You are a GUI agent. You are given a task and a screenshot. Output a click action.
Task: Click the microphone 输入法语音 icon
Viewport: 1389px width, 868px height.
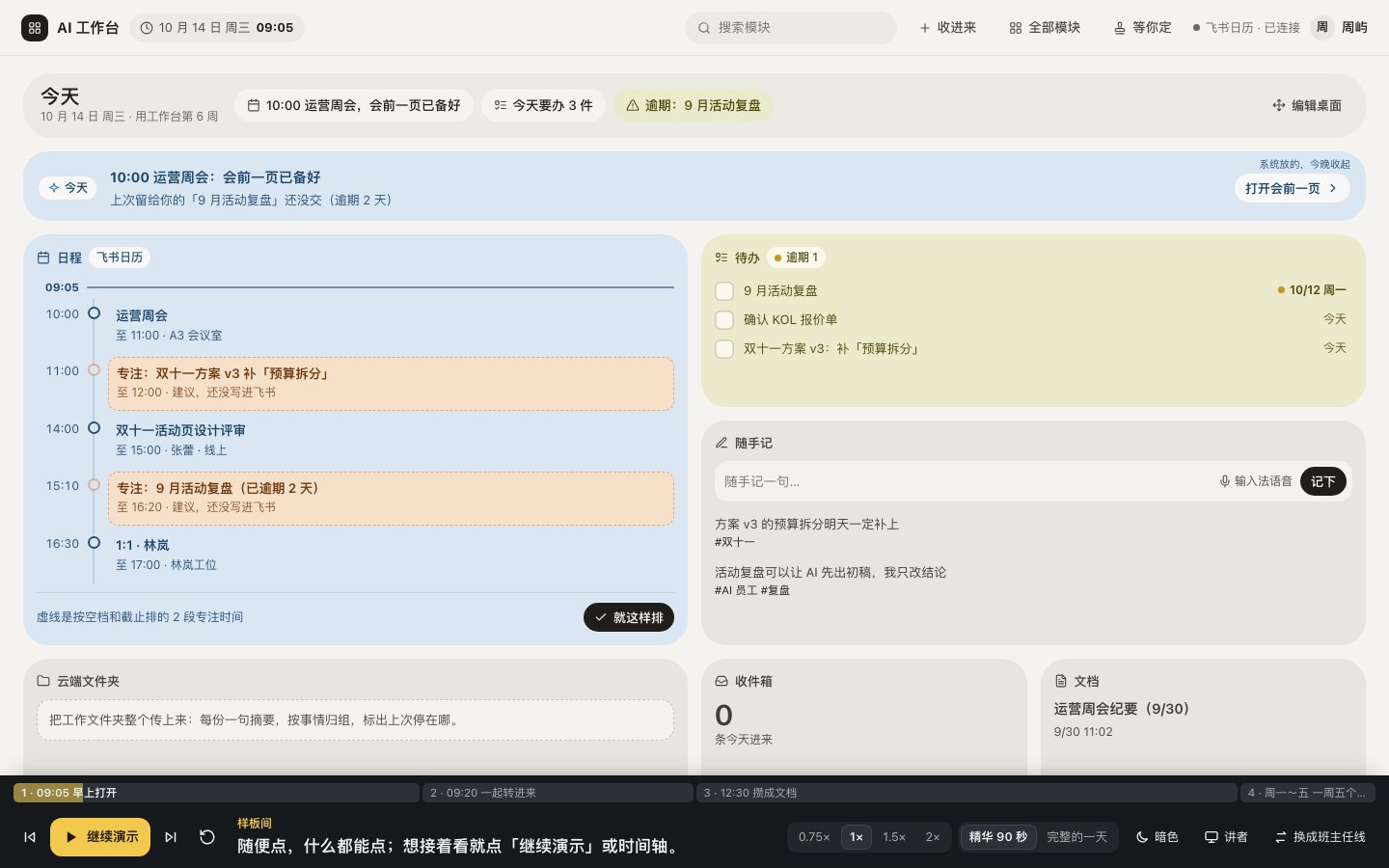pyautogui.click(x=1225, y=481)
